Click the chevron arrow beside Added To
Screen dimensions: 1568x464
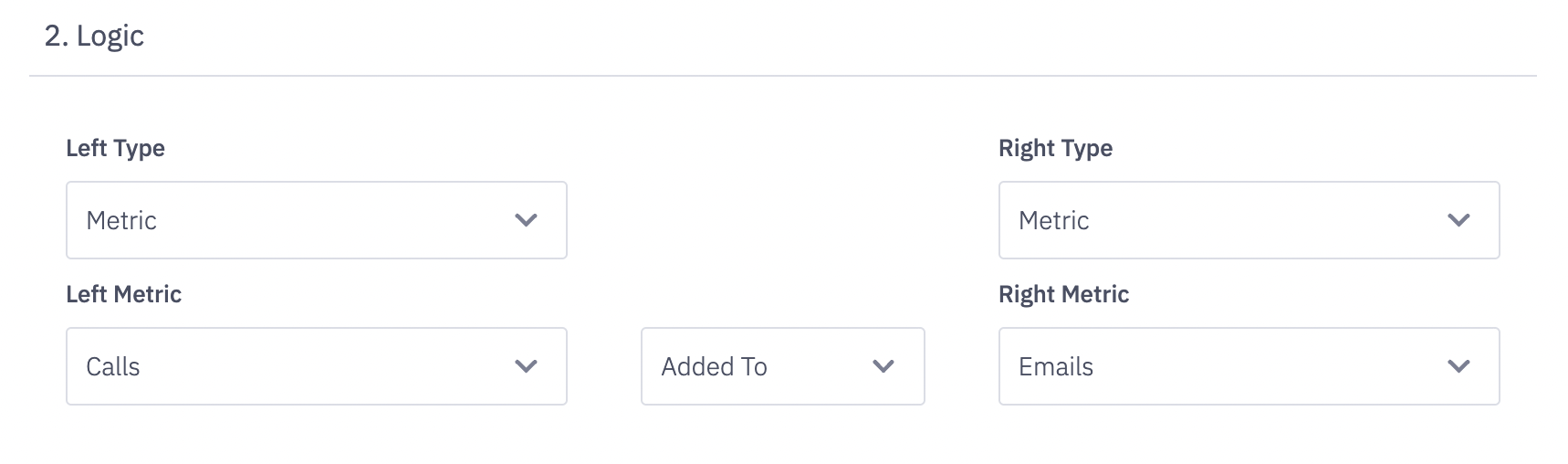(883, 366)
